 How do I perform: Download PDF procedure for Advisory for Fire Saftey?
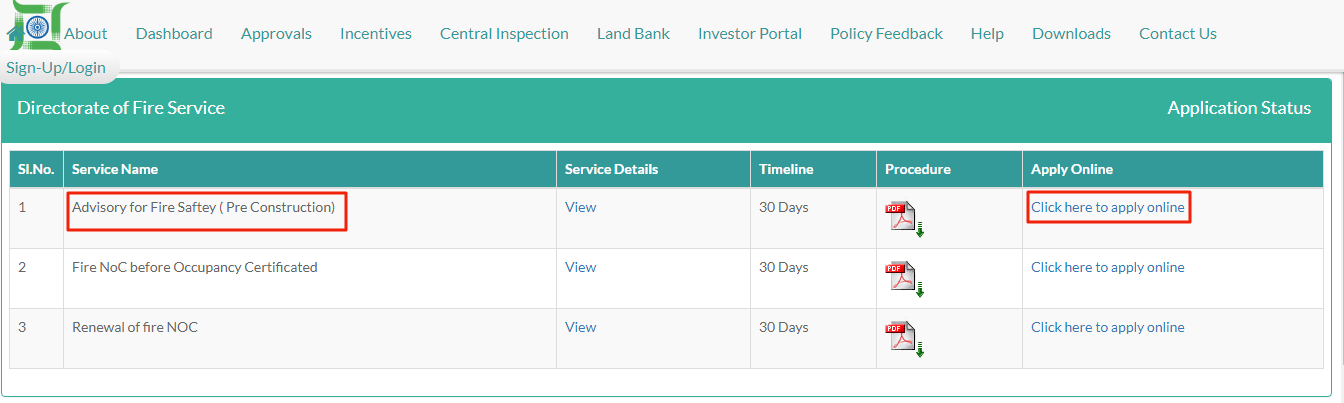pyautogui.click(x=903, y=218)
